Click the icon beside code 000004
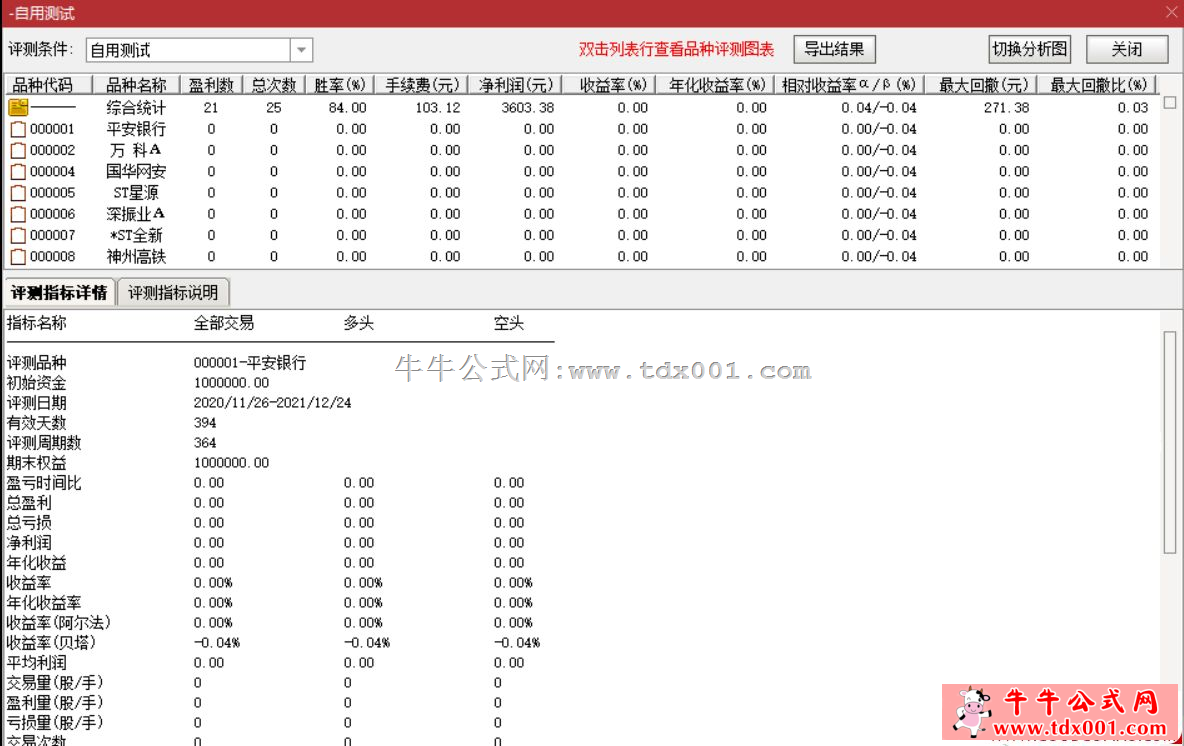Viewport: 1184px width, 746px height. click(x=17, y=171)
